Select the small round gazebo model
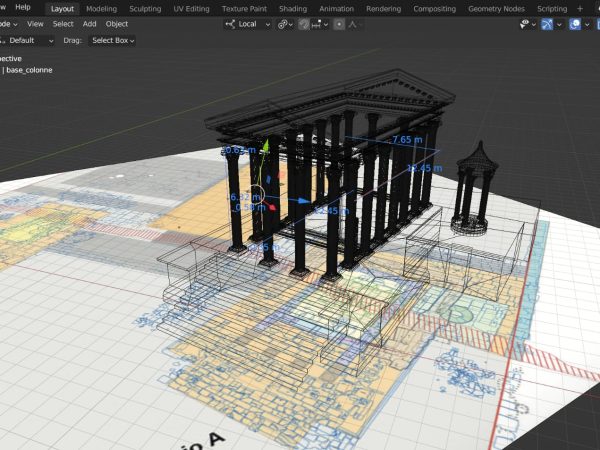Image resolution: width=600 pixels, height=450 pixels. point(472,188)
